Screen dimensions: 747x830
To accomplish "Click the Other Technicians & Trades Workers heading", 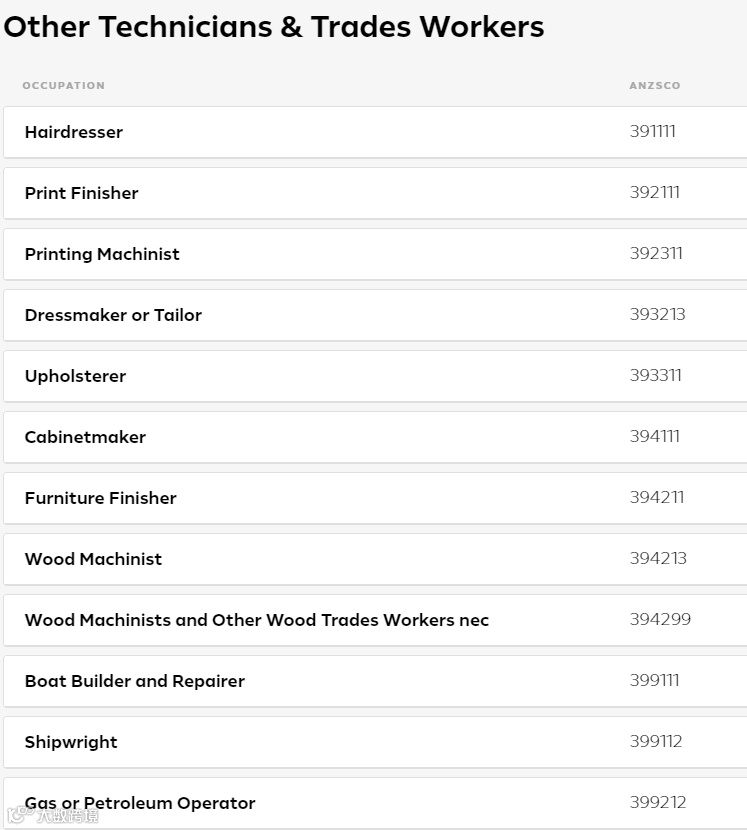I will [x=274, y=27].
